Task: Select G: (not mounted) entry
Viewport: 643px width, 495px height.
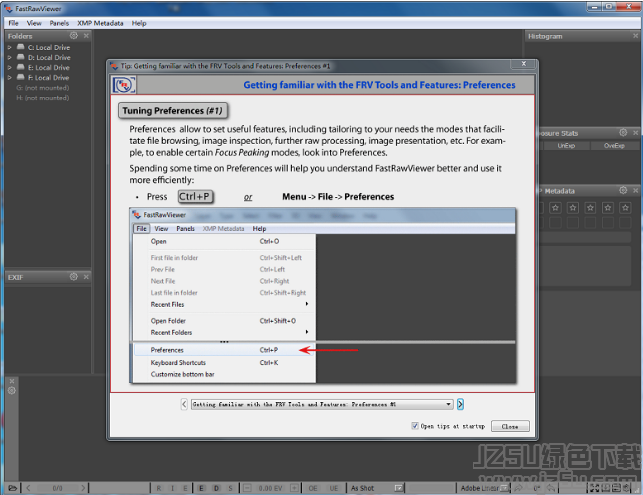Action: pos(43,88)
